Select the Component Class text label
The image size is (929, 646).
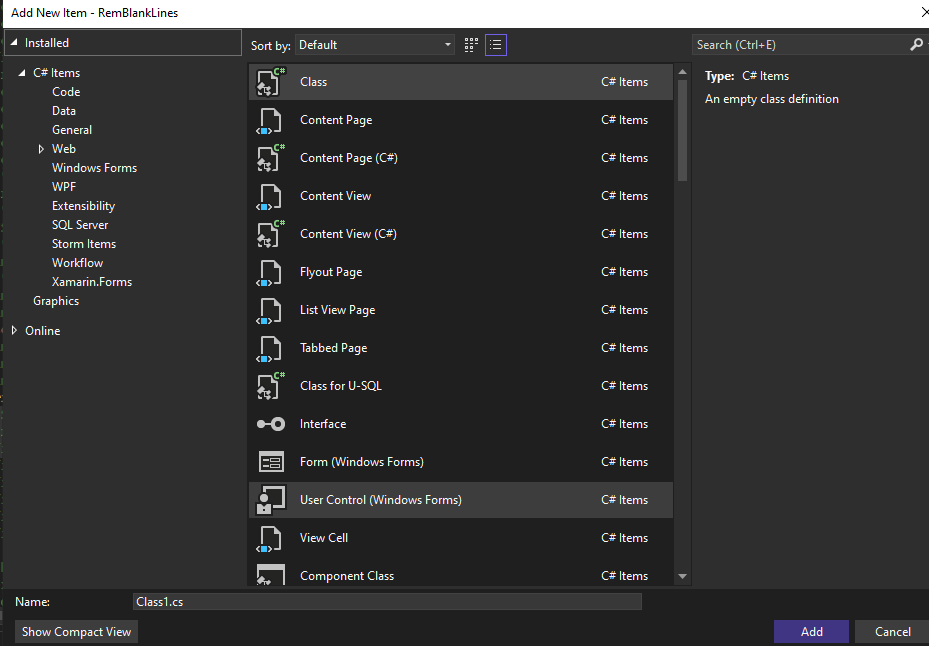(x=347, y=575)
